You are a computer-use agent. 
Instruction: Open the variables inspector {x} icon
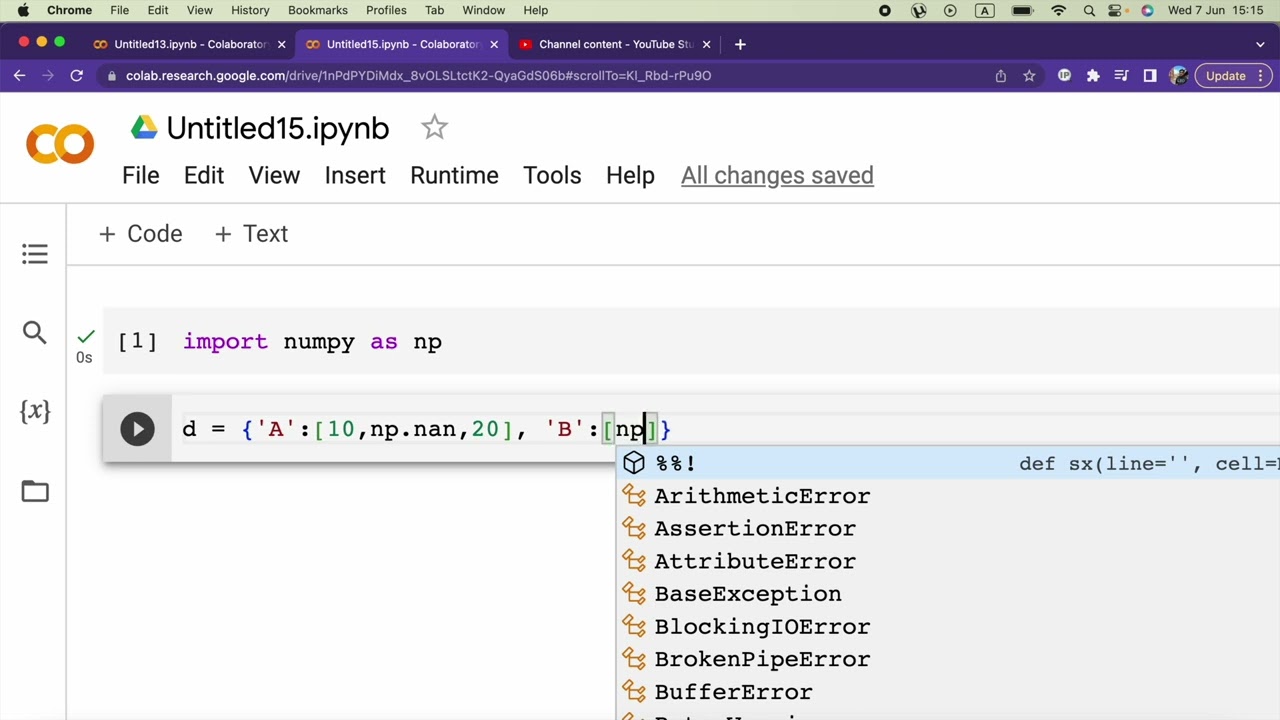click(35, 411)
